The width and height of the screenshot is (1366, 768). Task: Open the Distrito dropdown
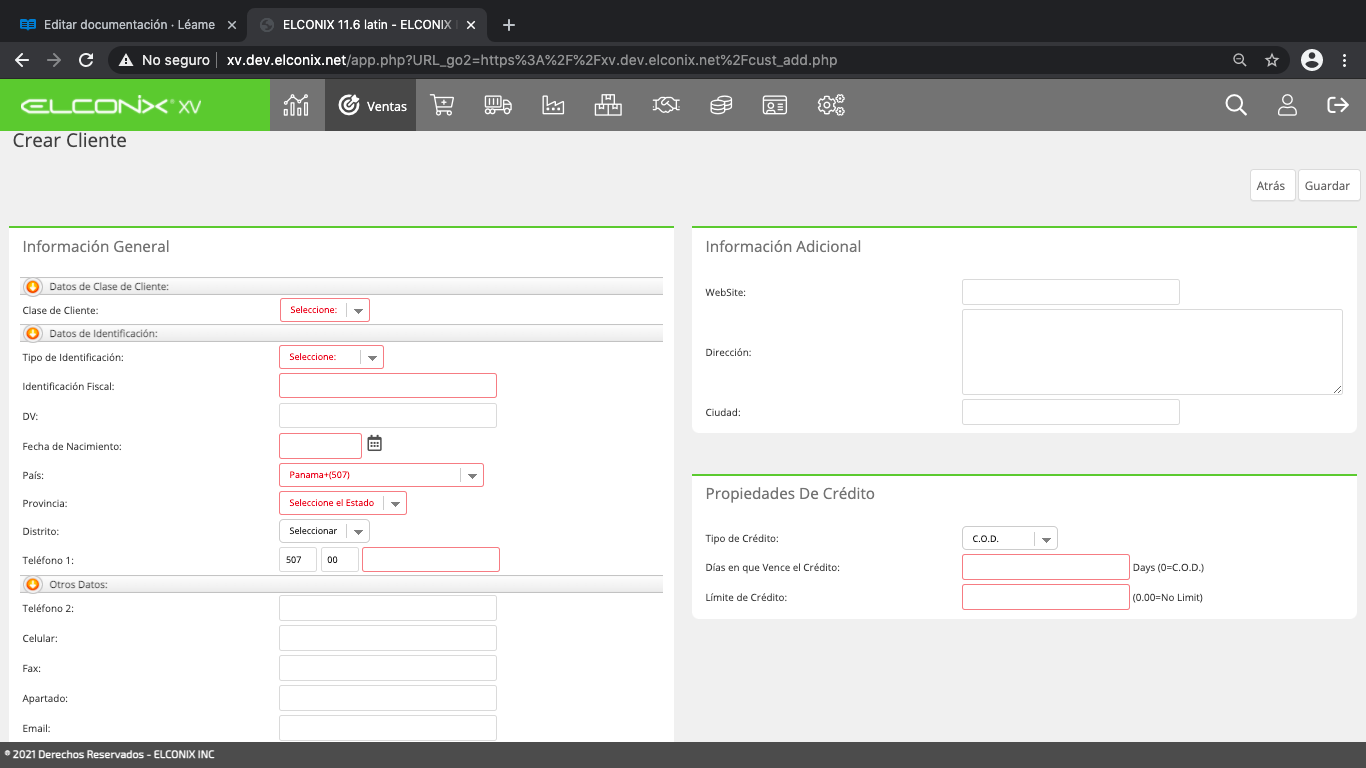(x=324, y=531)
